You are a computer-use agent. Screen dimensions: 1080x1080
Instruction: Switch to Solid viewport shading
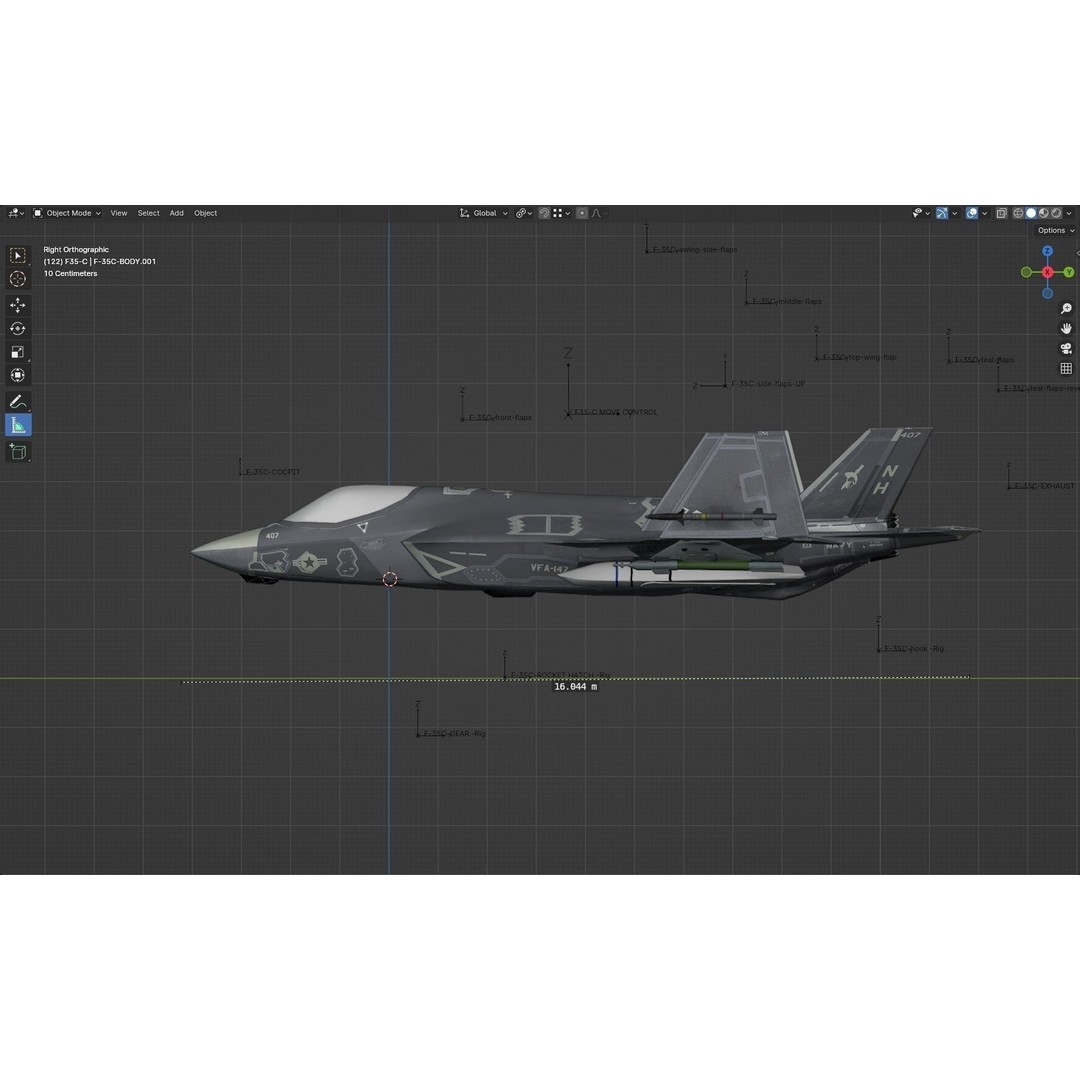1031,214
